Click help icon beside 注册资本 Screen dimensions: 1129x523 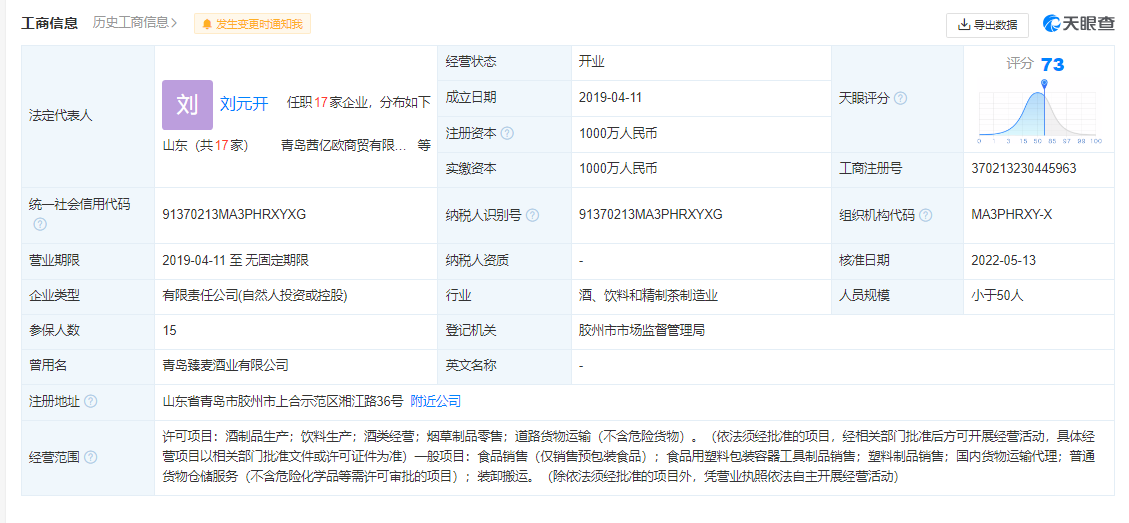pyautogui.click(x=507, y=133)
